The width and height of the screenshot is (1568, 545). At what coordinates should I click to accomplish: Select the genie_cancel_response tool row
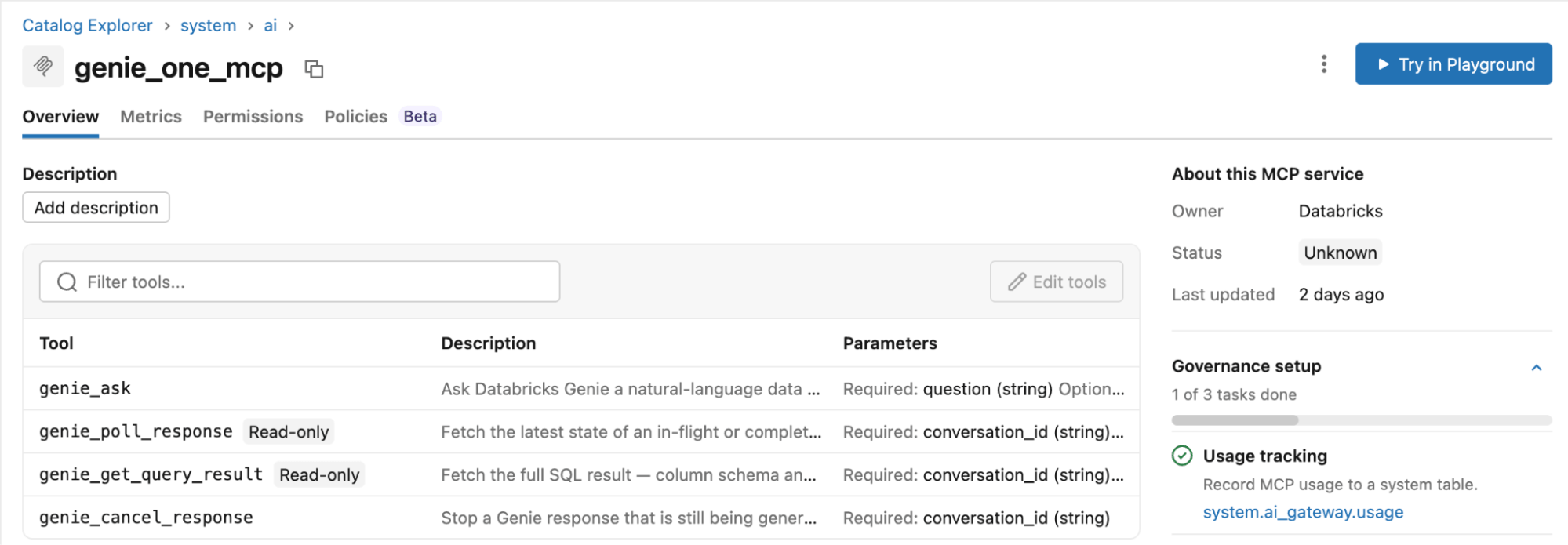tap(581, 518)
